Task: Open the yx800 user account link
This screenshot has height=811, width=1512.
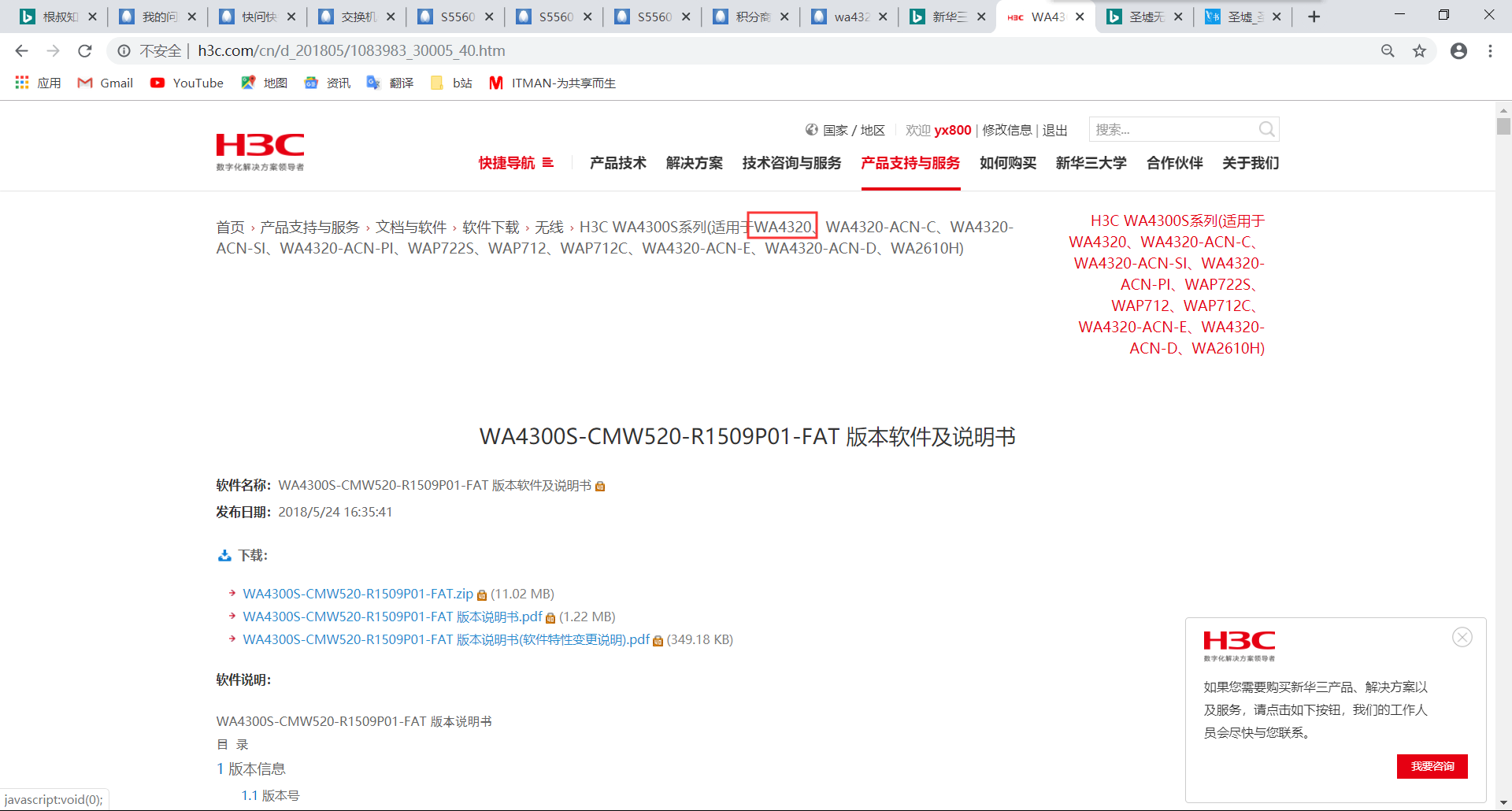Action: point(953,130)
